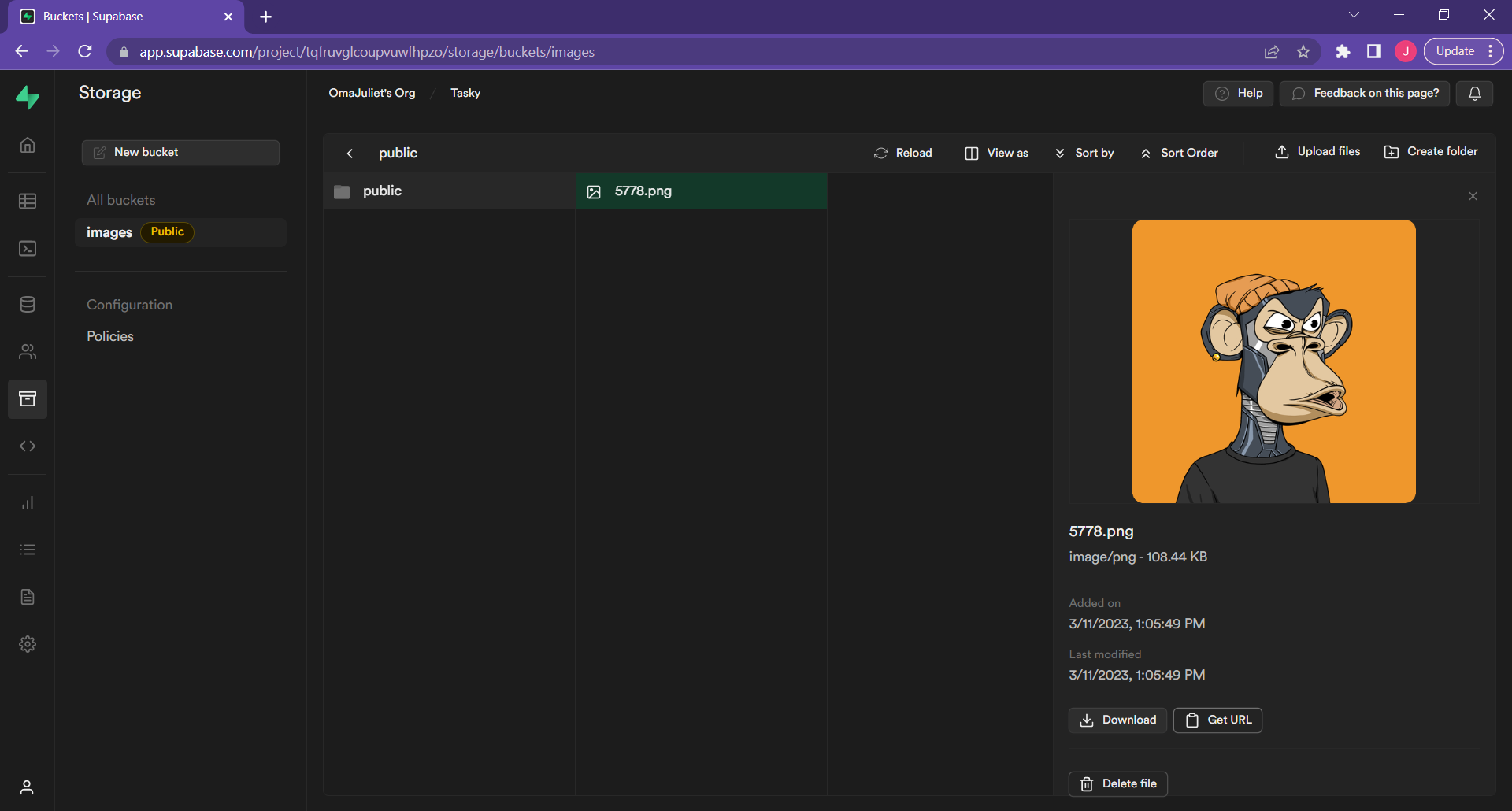Screen dimensions: 1512x811
Task: Click the Chrome three-dot menu
Action: [x=1491, y=51]
